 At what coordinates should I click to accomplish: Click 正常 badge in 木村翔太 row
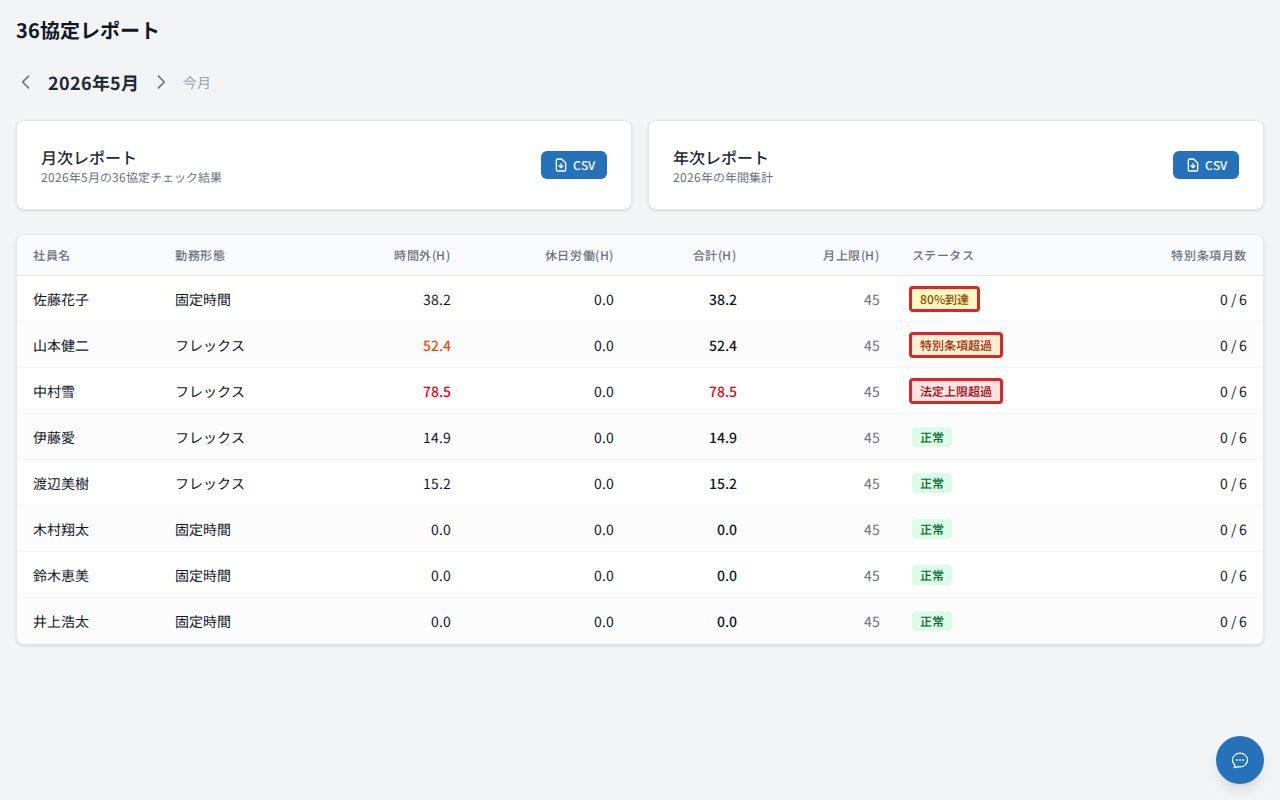pyautogui.click(x=932, y=529)
